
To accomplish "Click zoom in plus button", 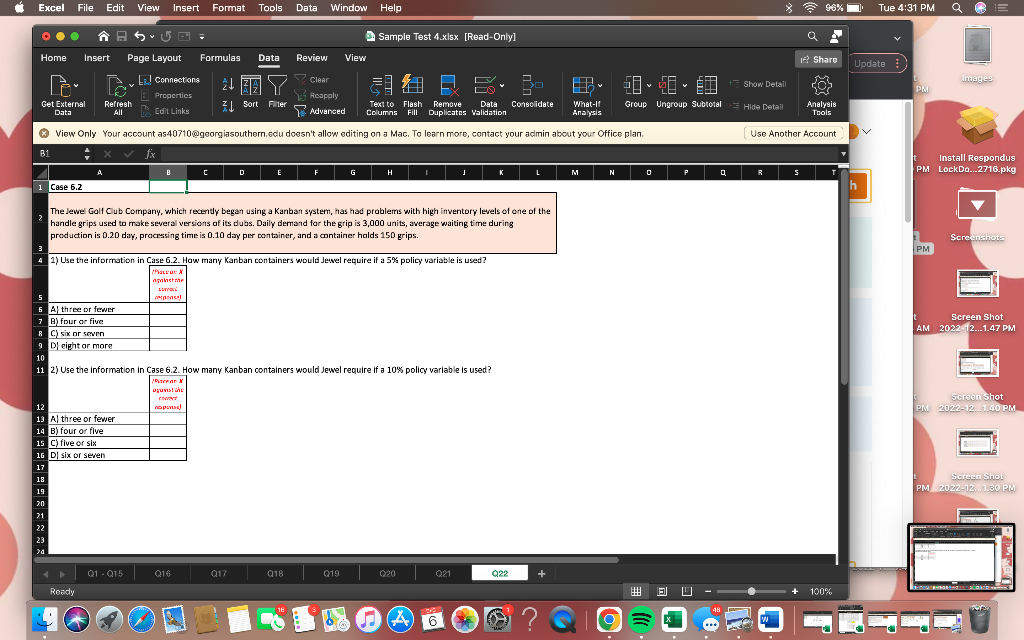I will click(x=795, y=592).
